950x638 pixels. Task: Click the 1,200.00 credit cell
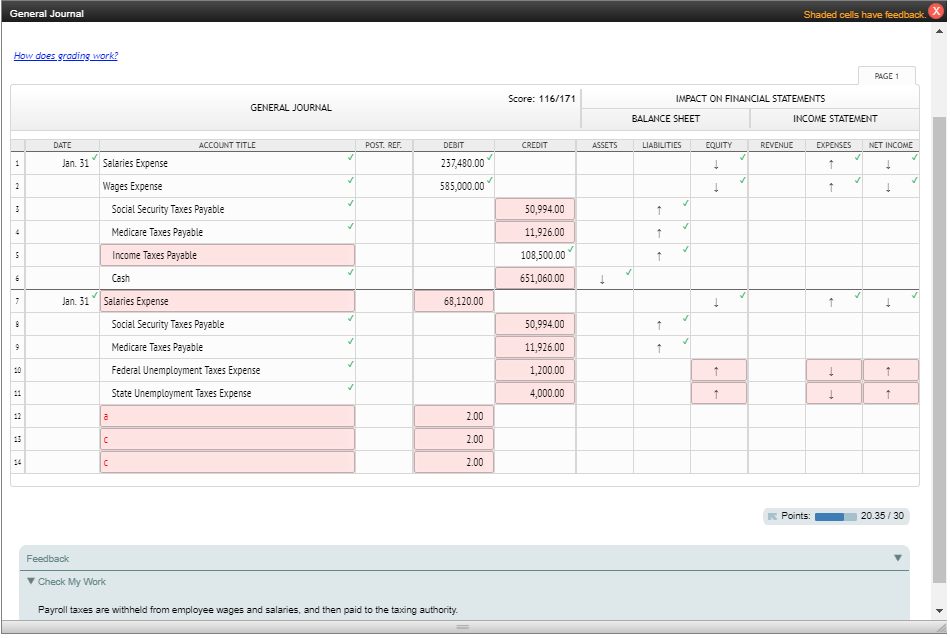click(535, 370)
